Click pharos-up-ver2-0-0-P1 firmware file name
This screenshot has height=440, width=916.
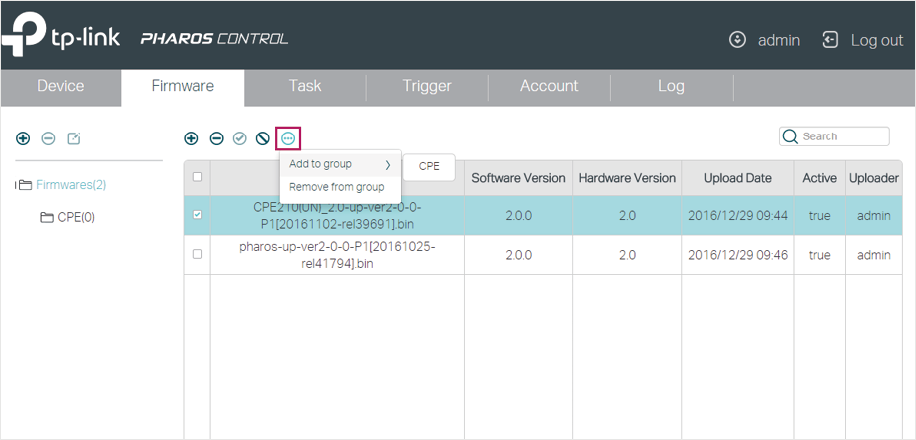click(x=337, y=255)
